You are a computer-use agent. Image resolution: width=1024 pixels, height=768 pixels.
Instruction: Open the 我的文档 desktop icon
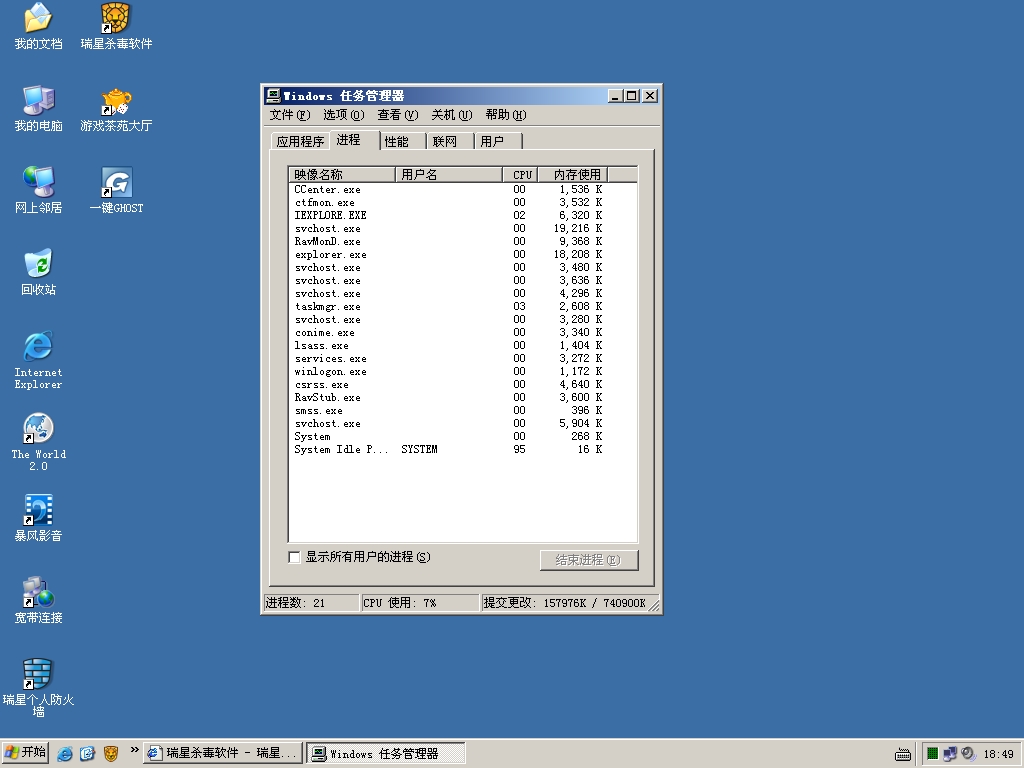[x=39, y=26]
